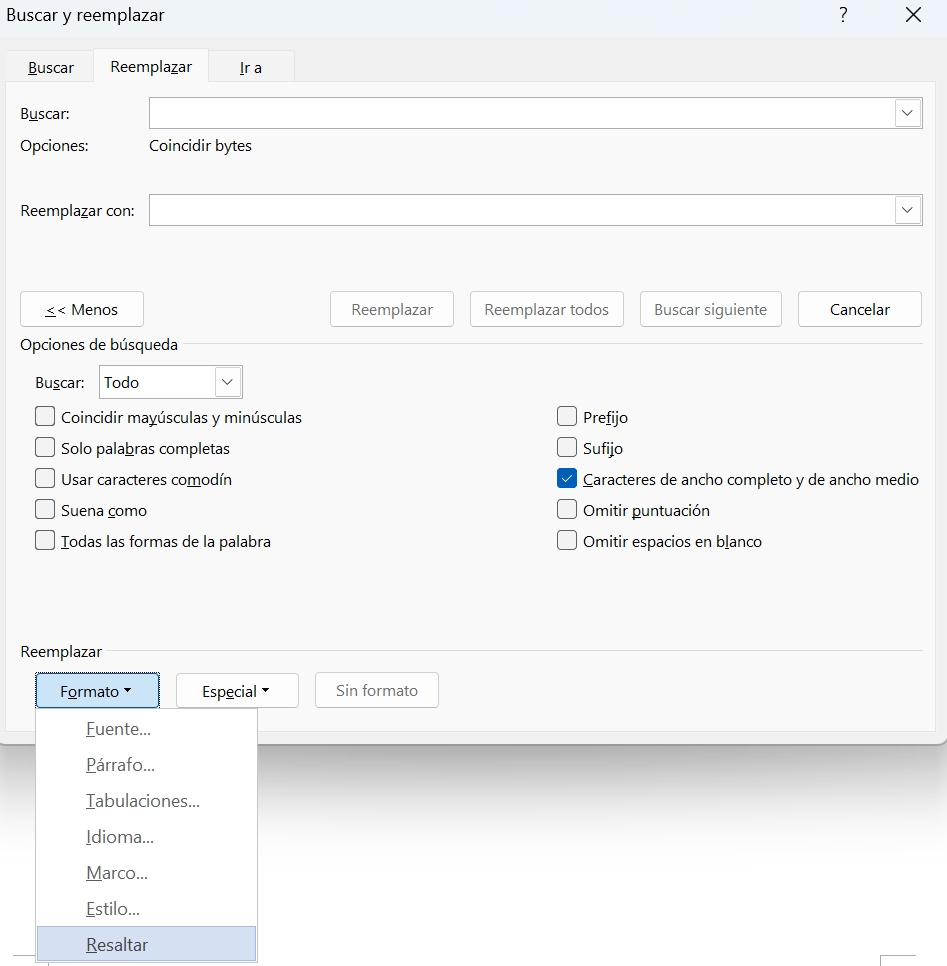Close the Buscar y reemplazar dialog

pyautogui.click(x=913, y=15)
